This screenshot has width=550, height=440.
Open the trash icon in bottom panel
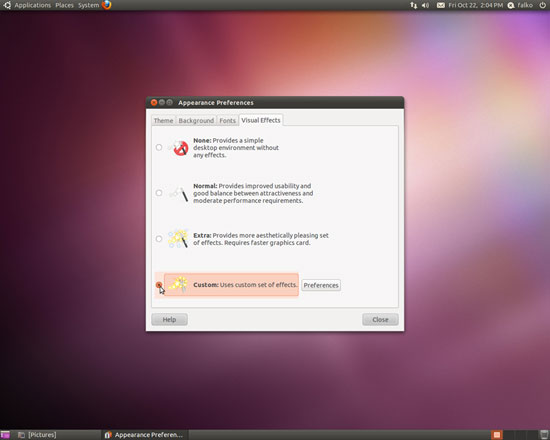pyautogui.click(x=544, y=435)
